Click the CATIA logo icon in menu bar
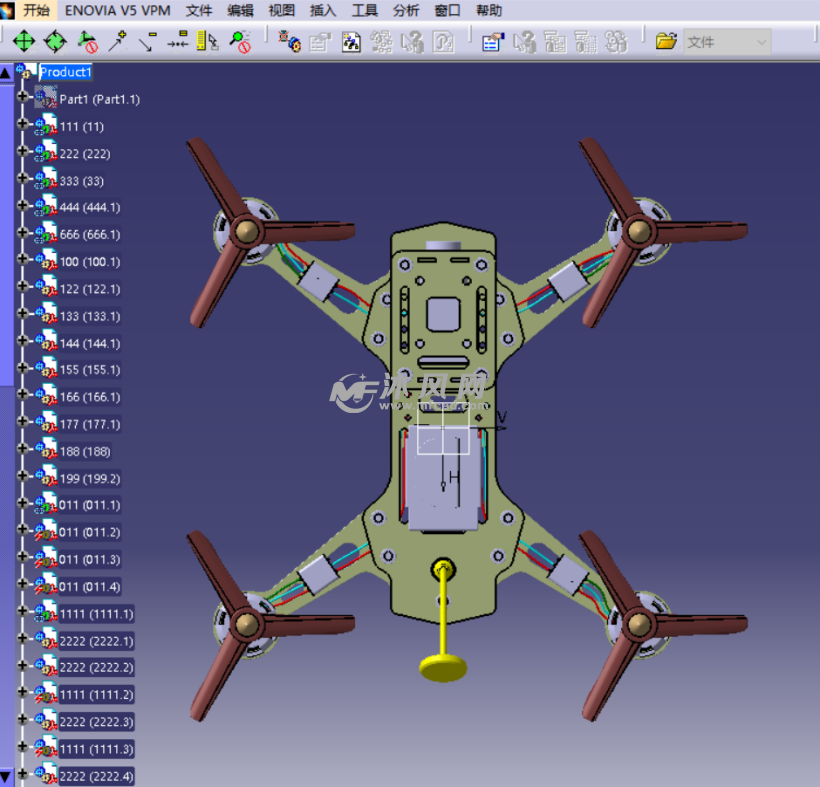 pos(9,11)
